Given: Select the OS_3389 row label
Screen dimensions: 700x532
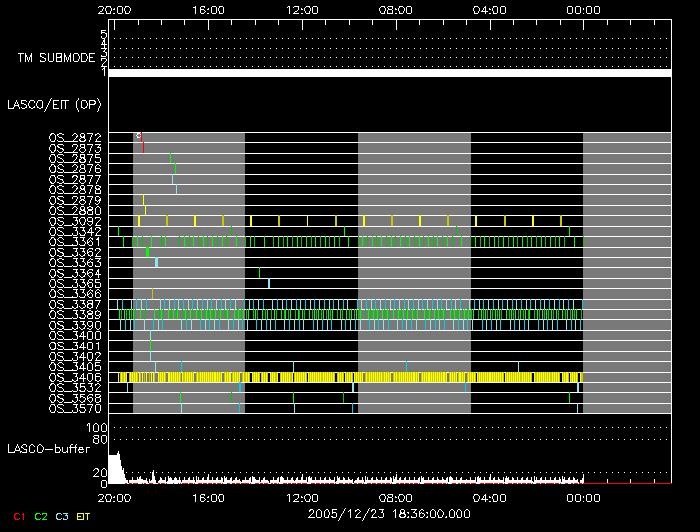Looking at the screenshot, I should 75,314.
